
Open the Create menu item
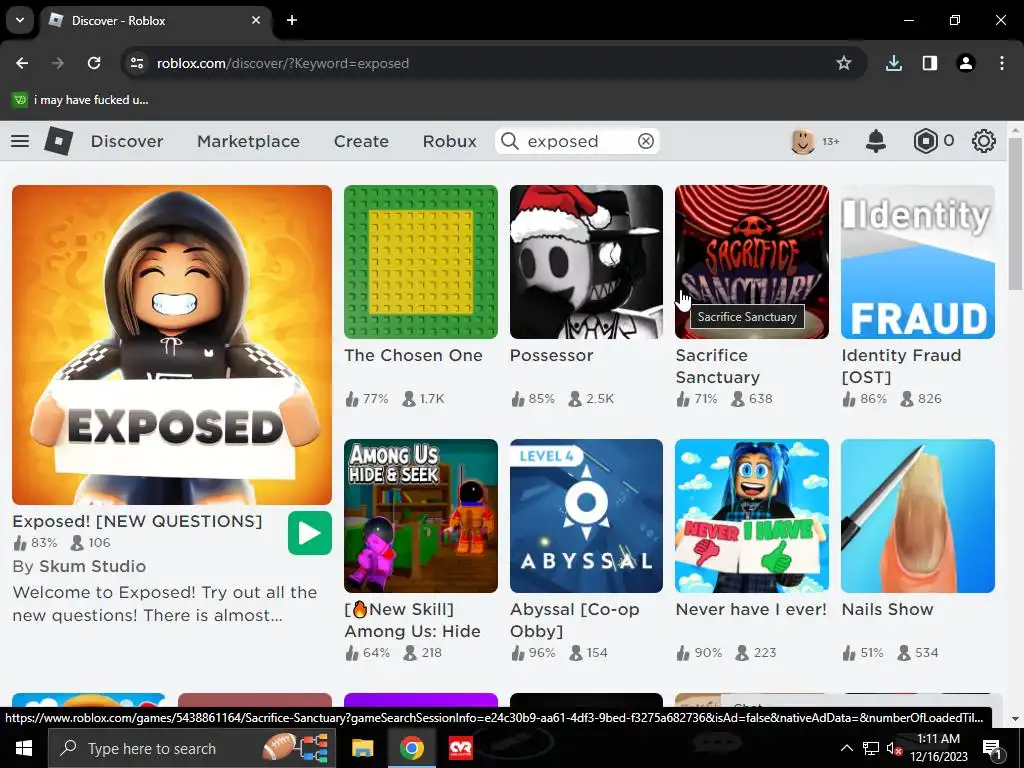tap(361, 141)
